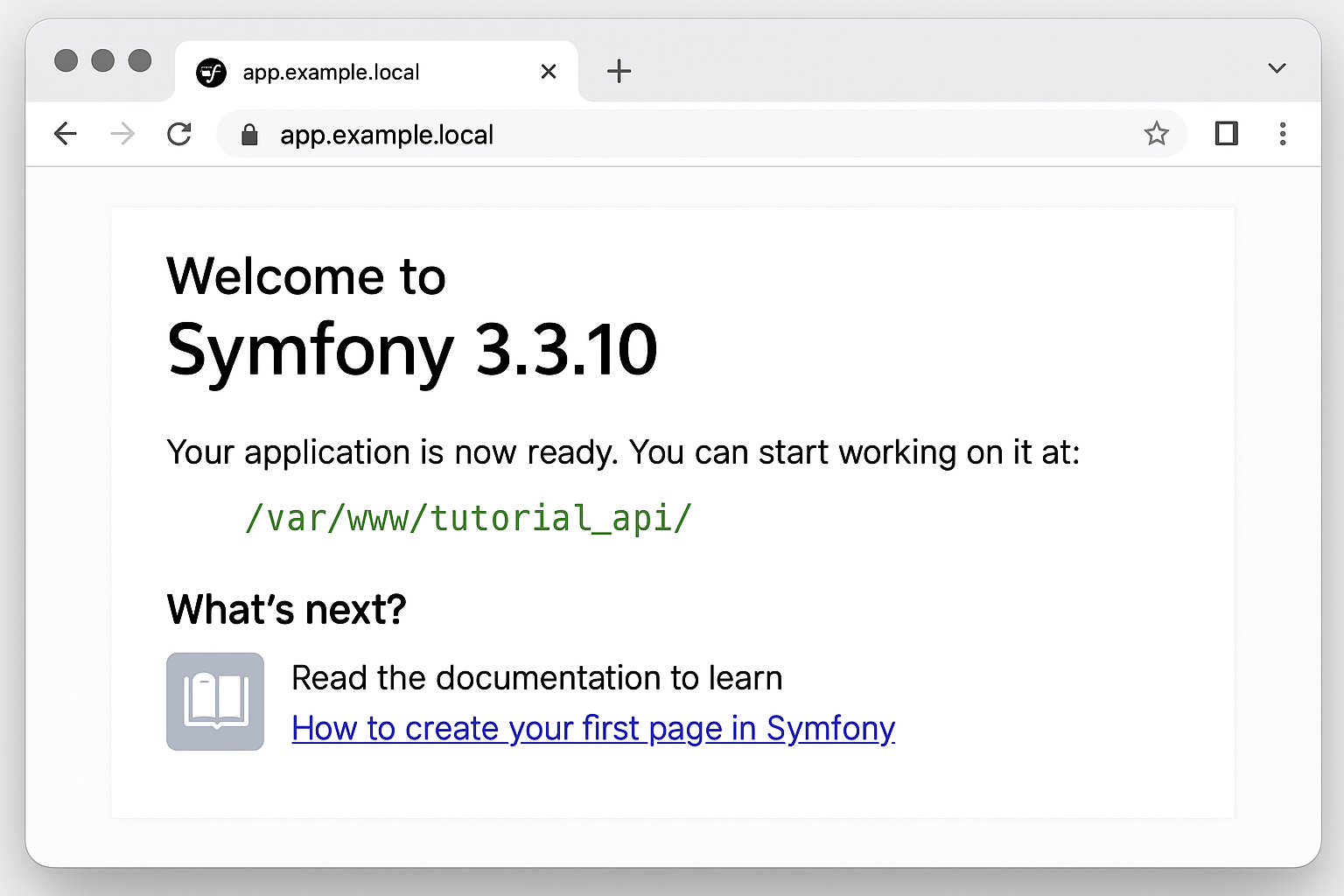Click the /var/www/tutorial_api/ path text
The width and height of the screenshot is (1344, 896).
(x=469, y=518)
